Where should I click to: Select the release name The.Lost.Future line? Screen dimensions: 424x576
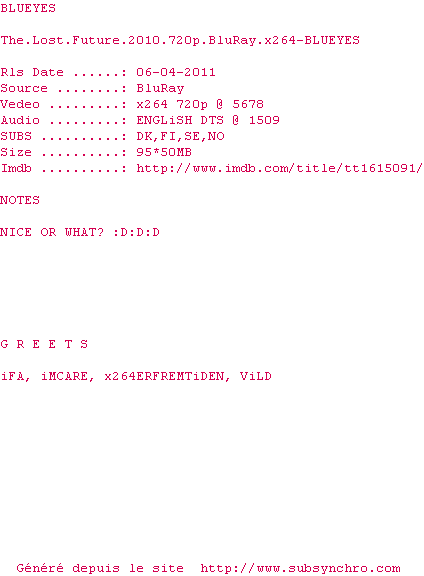[x=180, y=40]
